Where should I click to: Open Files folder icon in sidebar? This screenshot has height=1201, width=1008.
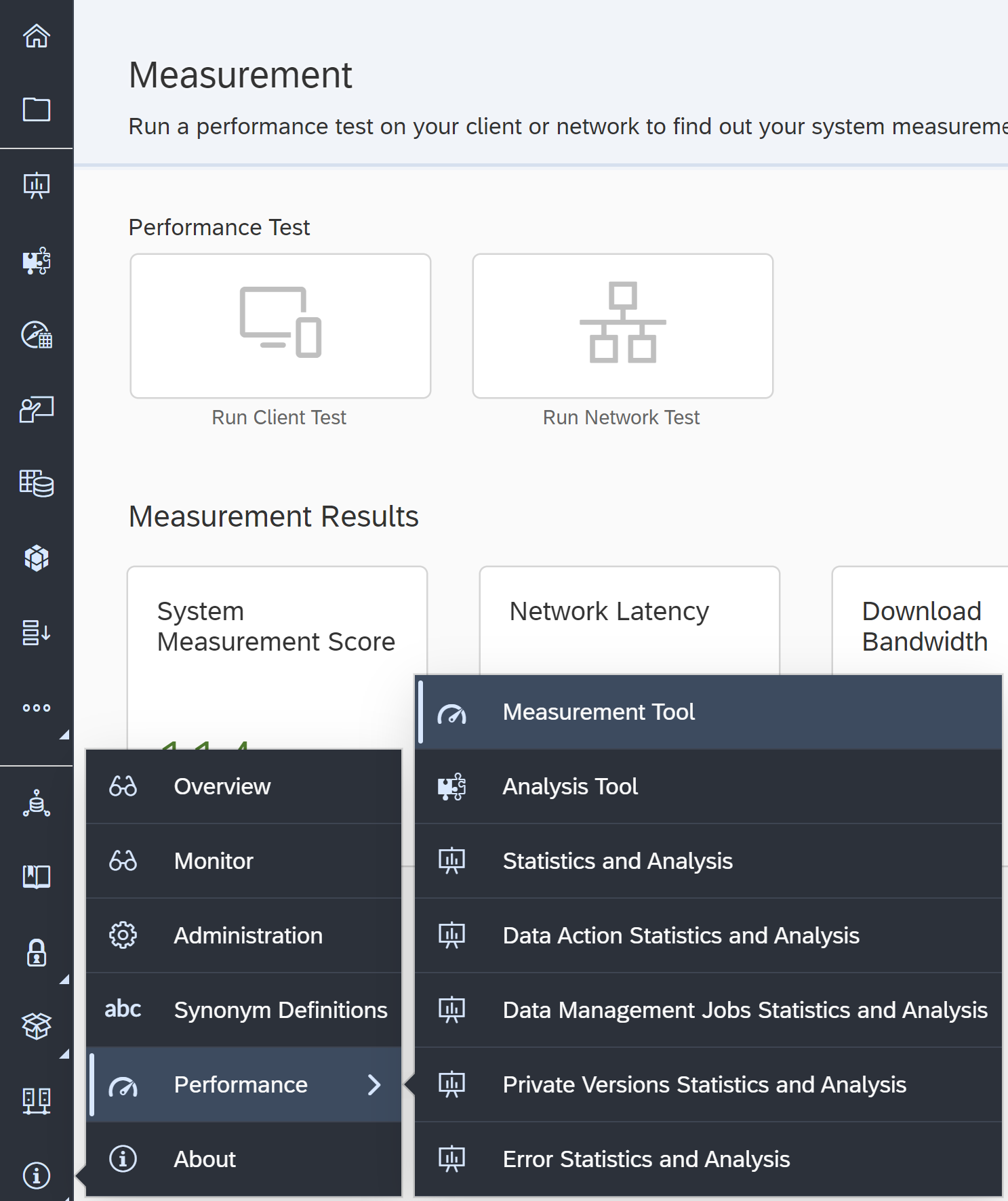(37, 110)
